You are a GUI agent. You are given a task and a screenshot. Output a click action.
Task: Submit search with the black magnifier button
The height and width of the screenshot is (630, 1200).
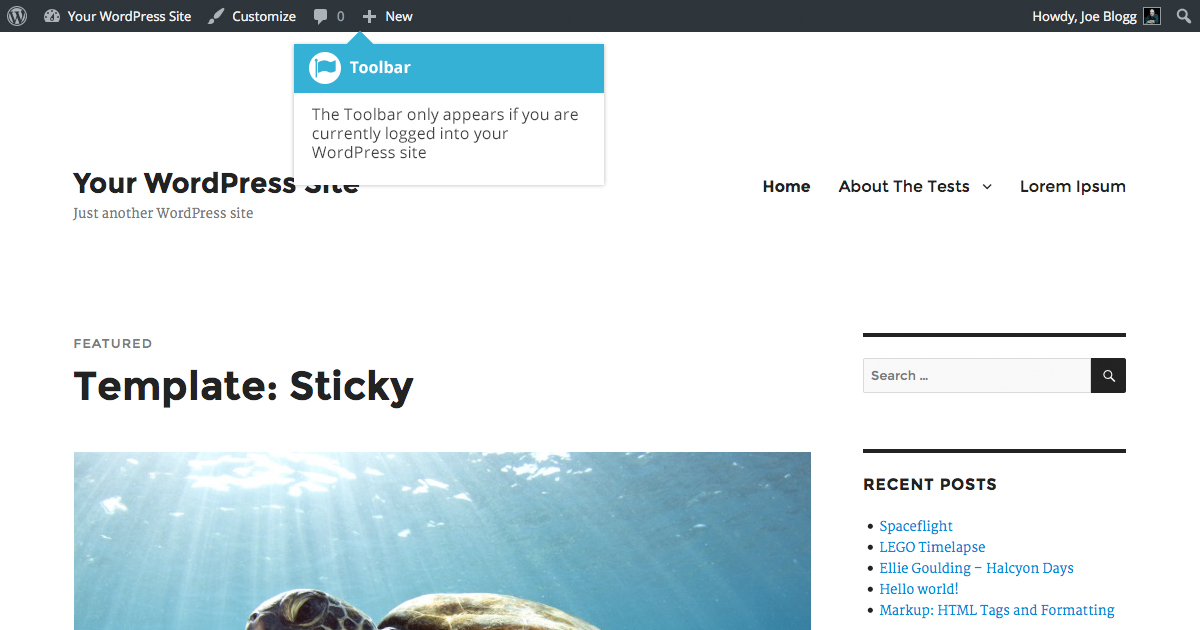[x=1108, y=376]
